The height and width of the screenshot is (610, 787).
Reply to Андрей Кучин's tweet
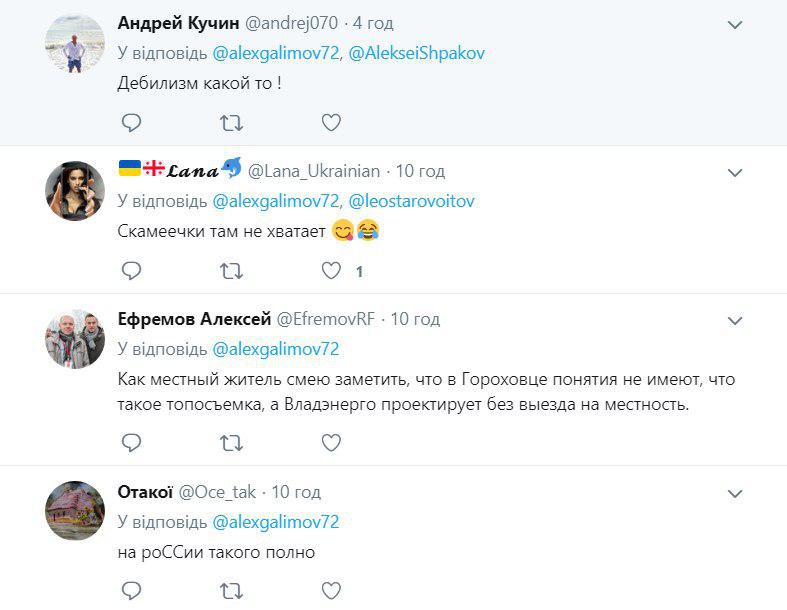pos(131,123)
